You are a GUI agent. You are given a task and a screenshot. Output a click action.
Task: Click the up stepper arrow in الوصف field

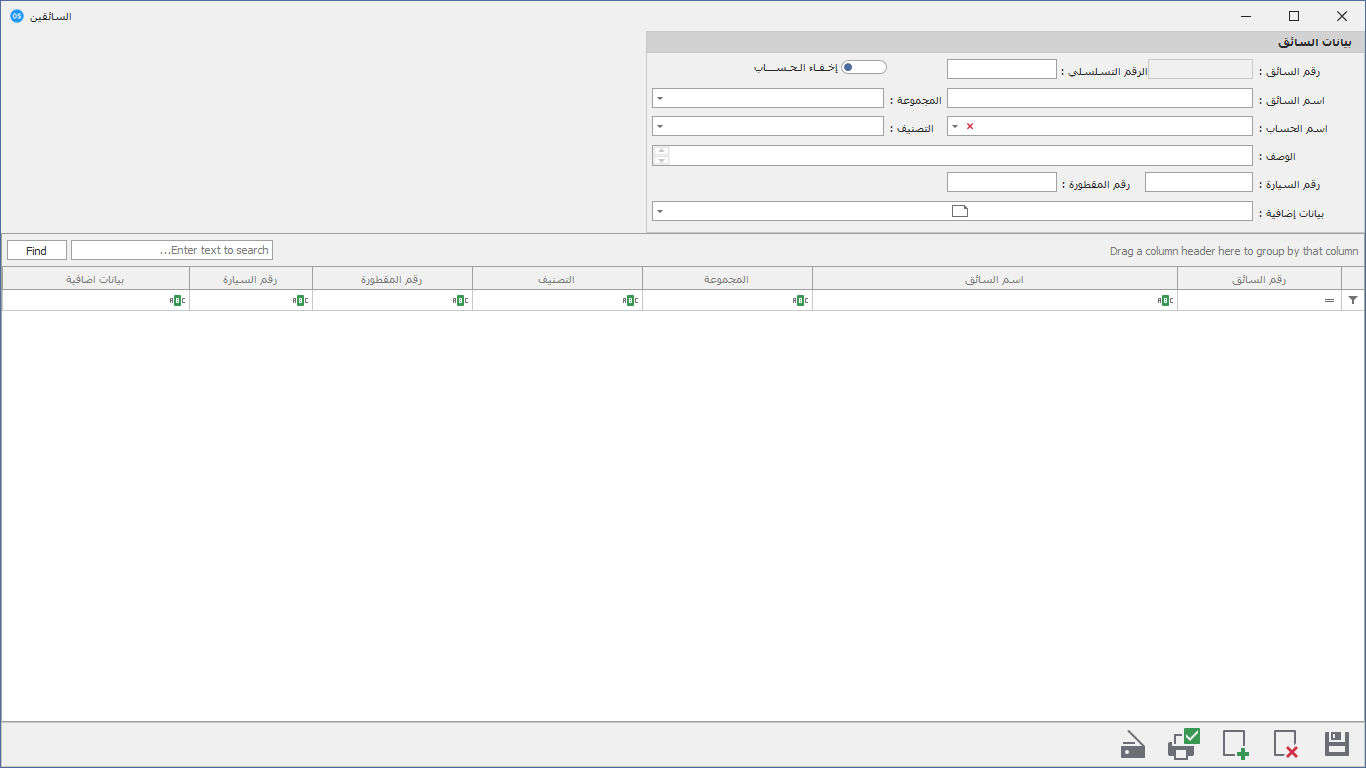[x=661, y=150]
